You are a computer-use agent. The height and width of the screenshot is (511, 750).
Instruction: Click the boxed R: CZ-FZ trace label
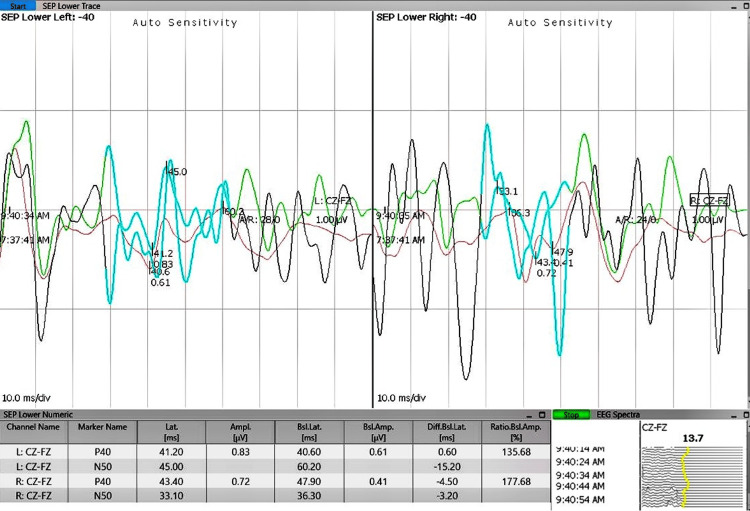coord(709,200)
